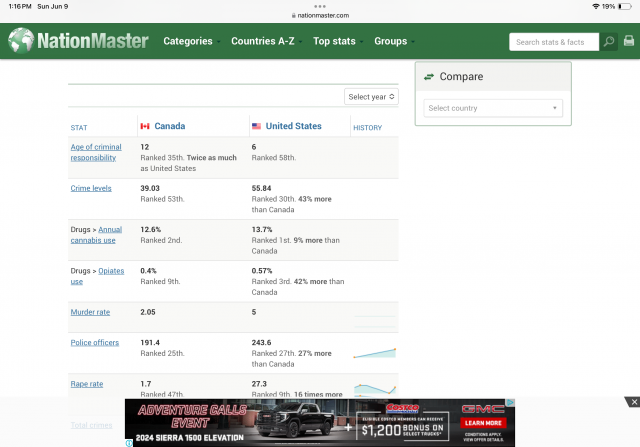
Task: Close the bottom ad banner
Action: 632,402
